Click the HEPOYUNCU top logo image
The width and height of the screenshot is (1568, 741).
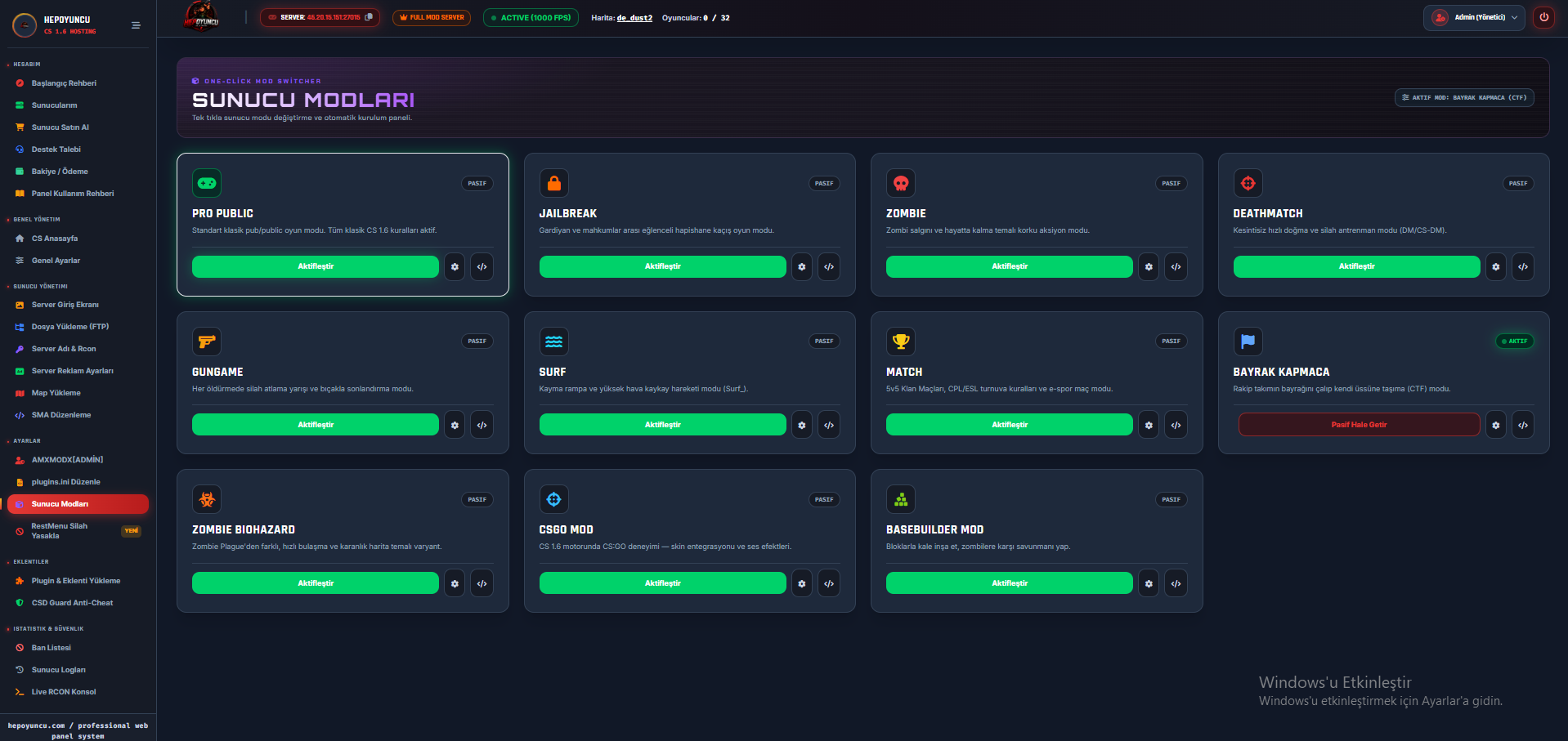[201, 16]
